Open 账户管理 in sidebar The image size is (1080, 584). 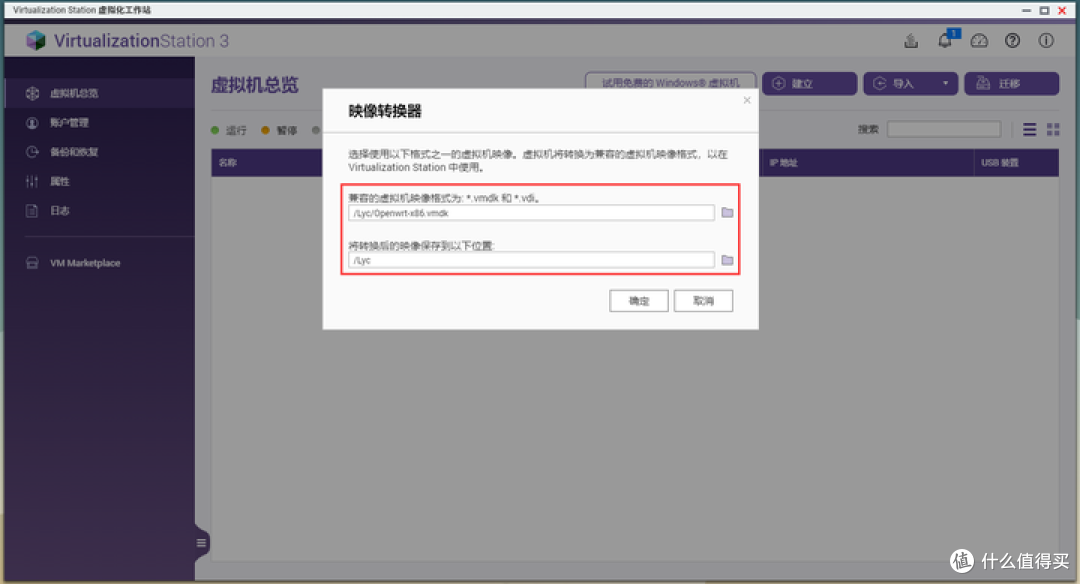coord(100,123)
